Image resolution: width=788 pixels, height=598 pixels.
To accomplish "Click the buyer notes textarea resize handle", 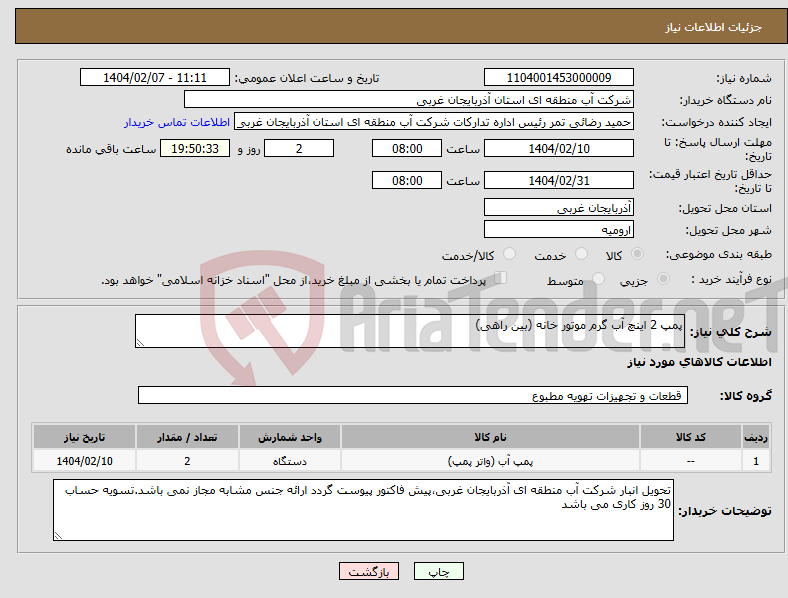I will (58, 536).
